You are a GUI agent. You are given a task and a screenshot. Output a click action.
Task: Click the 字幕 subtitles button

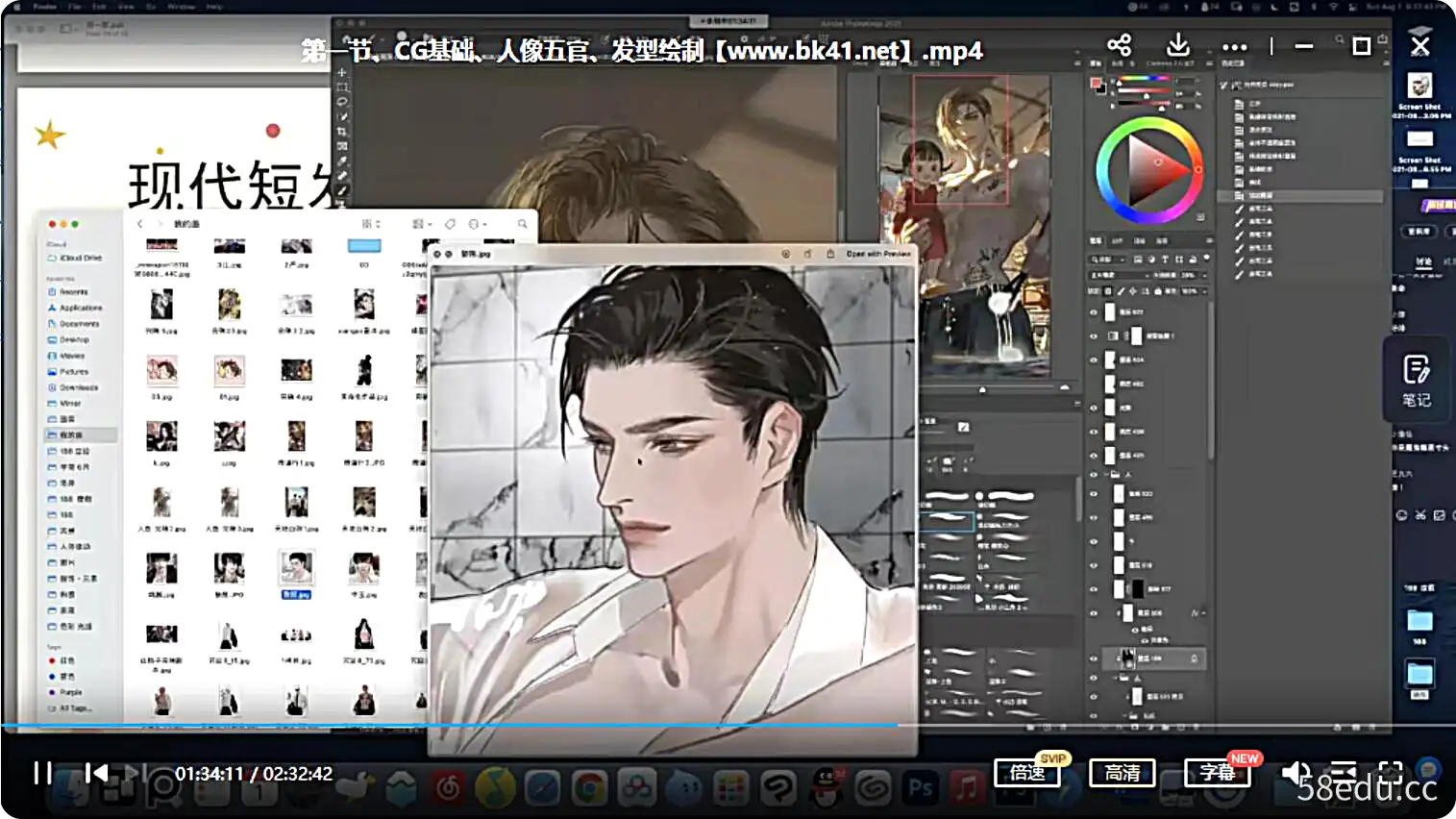[1217, 772]
